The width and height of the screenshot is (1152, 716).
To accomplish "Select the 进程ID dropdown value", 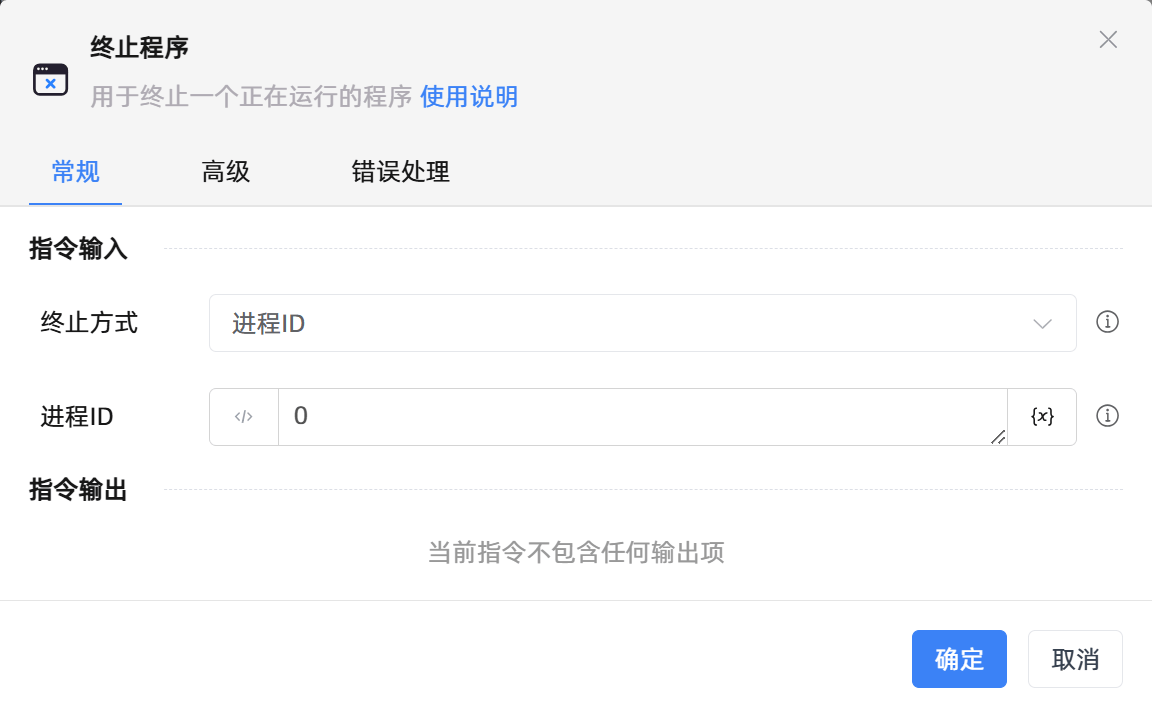I will click(266, 323).
